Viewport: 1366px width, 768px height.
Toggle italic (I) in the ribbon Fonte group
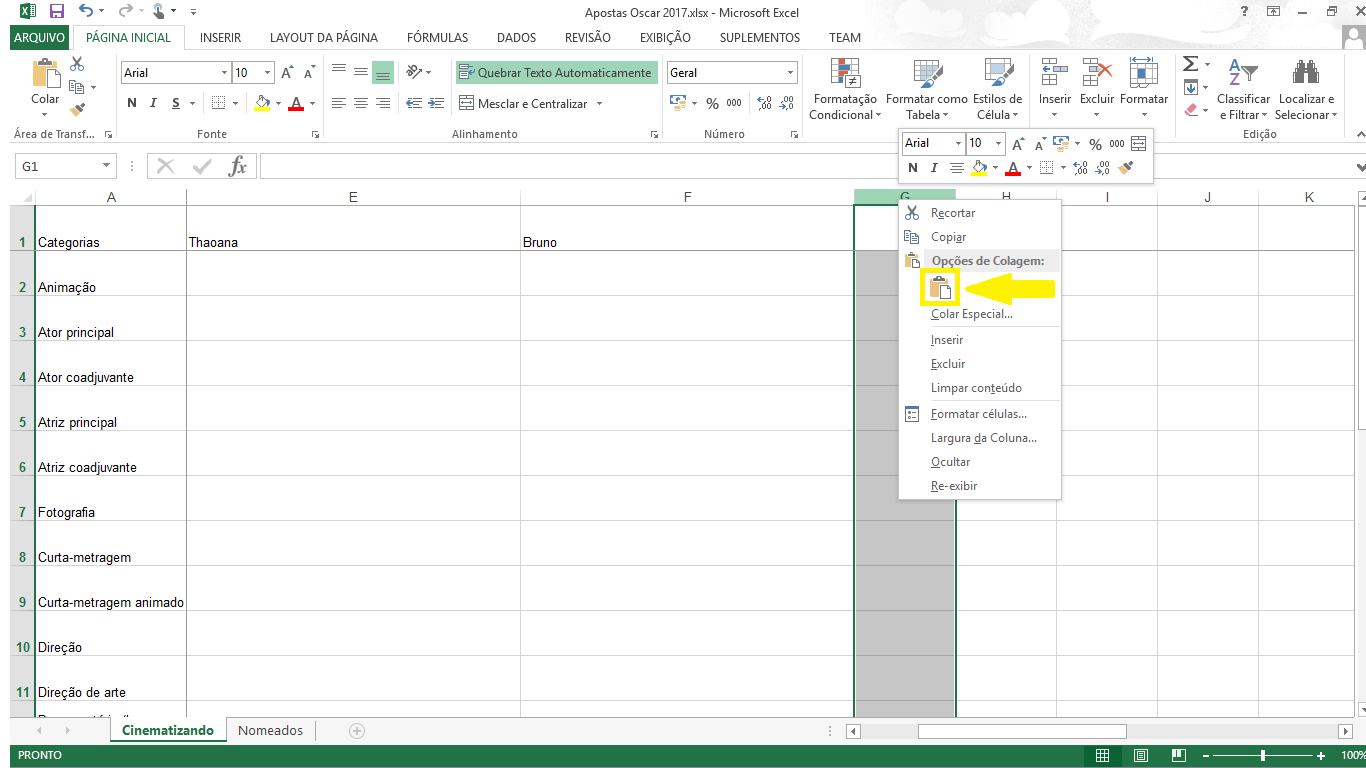153,103
